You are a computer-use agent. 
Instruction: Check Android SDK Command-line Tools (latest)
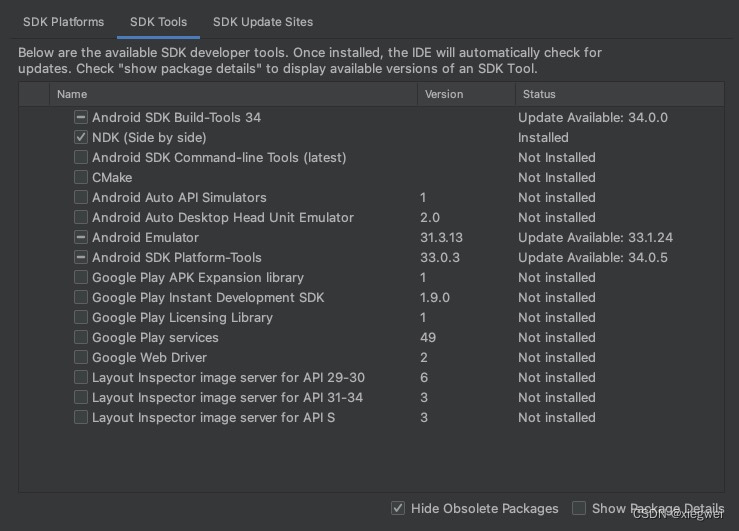click(x=81, y=157)
